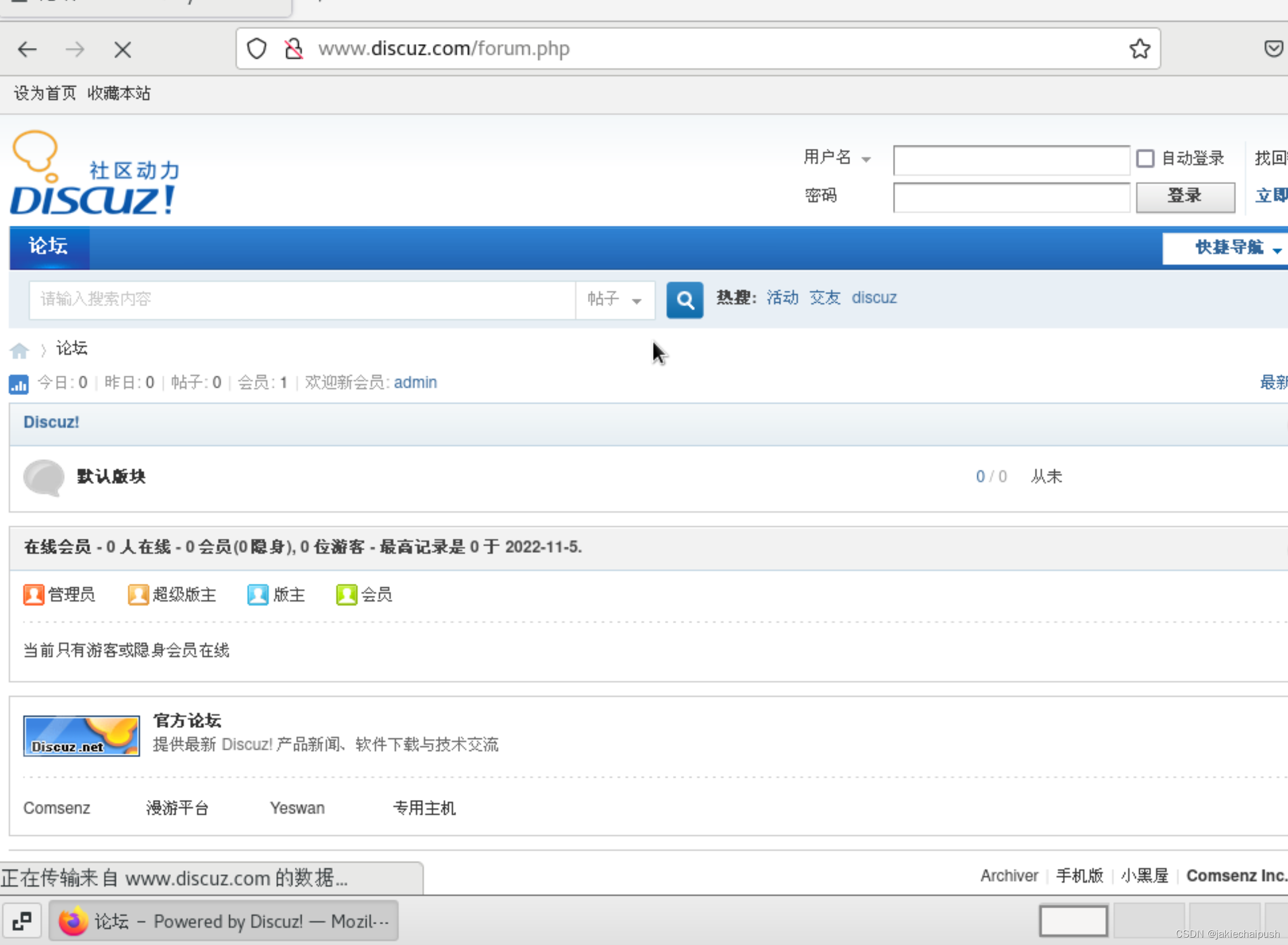Expand the 用户名 login type dropdown
The height and width of the screenshot is (945, 1288).
click(x=838, y=157)
